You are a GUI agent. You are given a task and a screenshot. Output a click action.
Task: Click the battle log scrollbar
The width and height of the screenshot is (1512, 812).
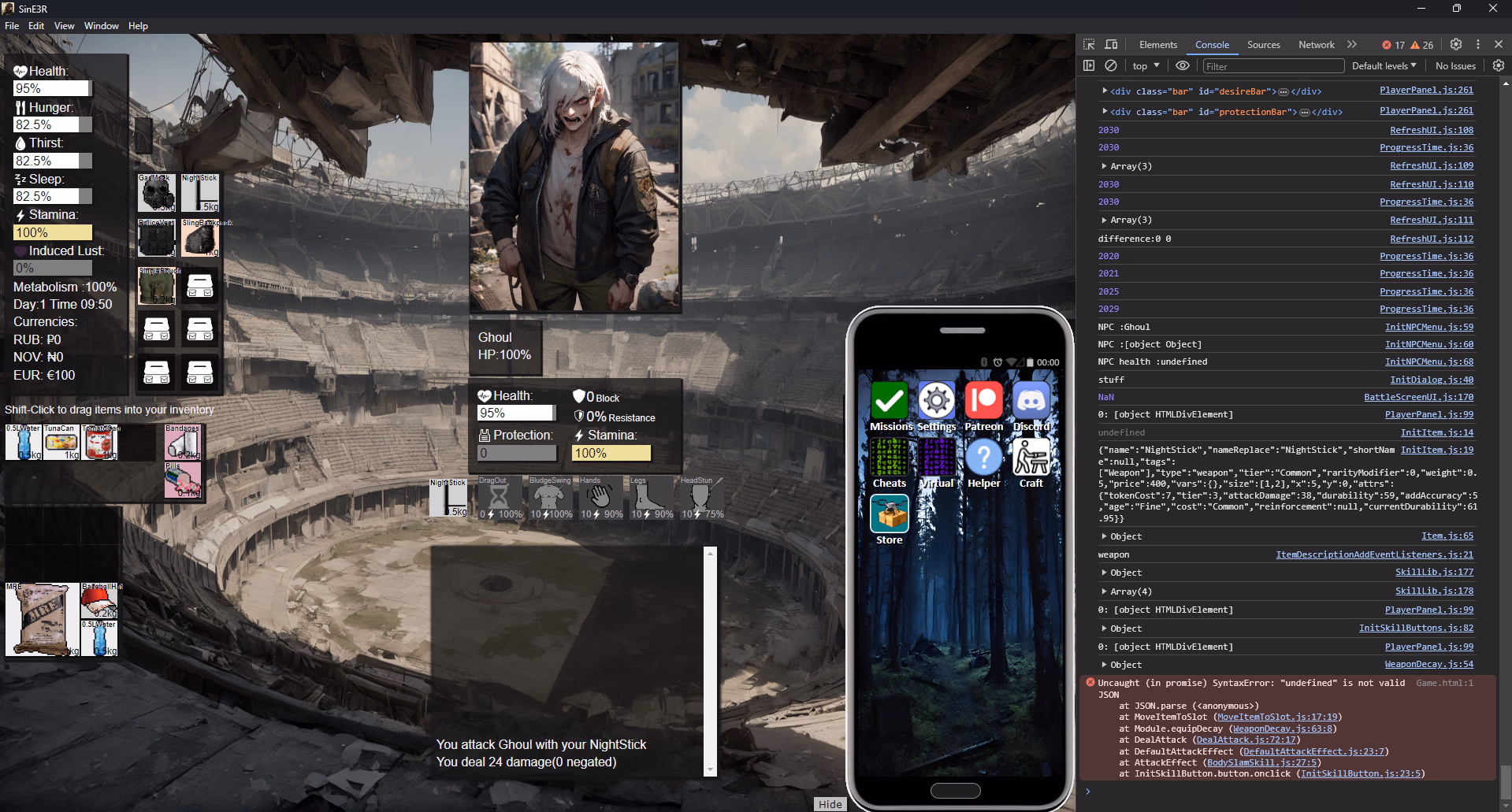point(710,662)
